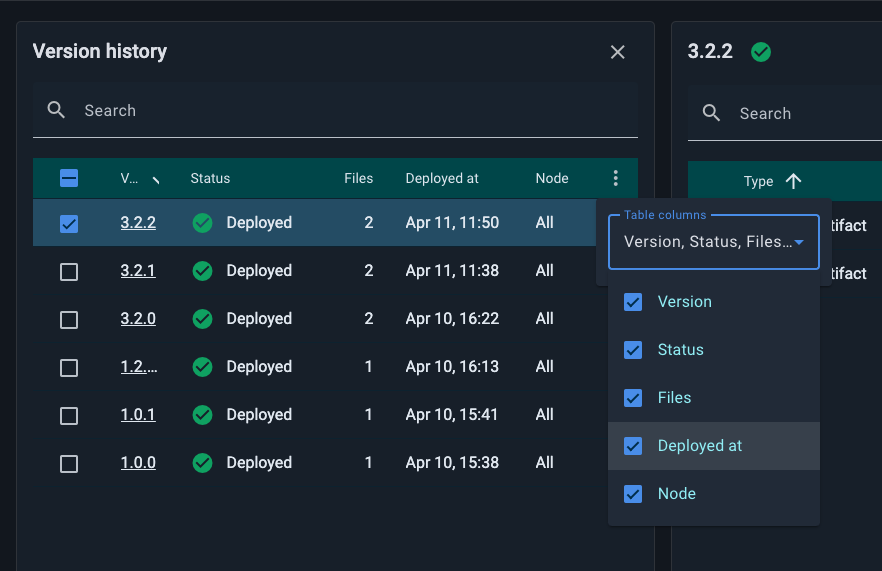The height and width of the screenshot is (571, 882).
Task: Click the green deployed icon for 1.0.0 row
Action: 202,462
